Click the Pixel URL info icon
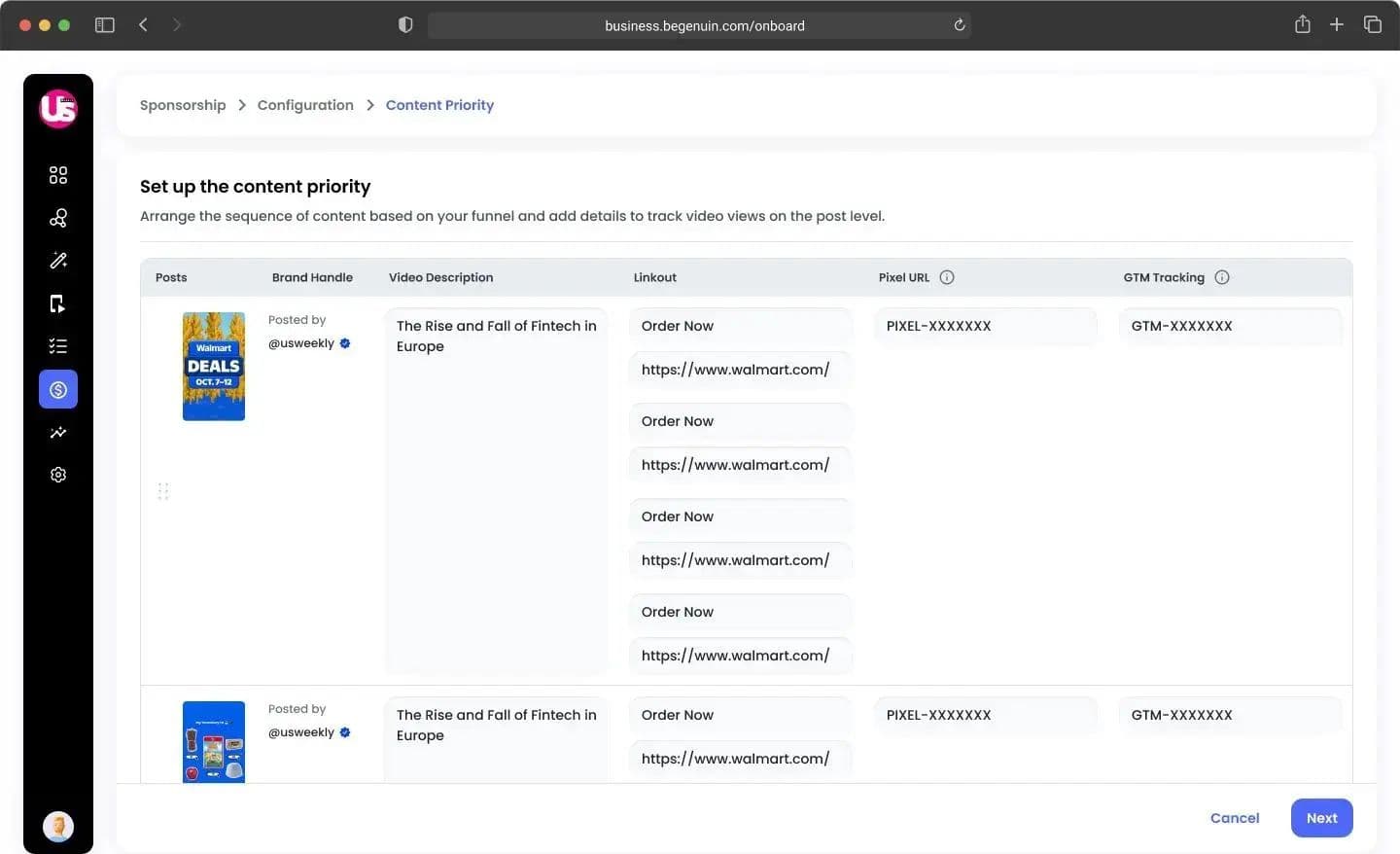Viewport: 1400px width, 854px height. [947, 277]
